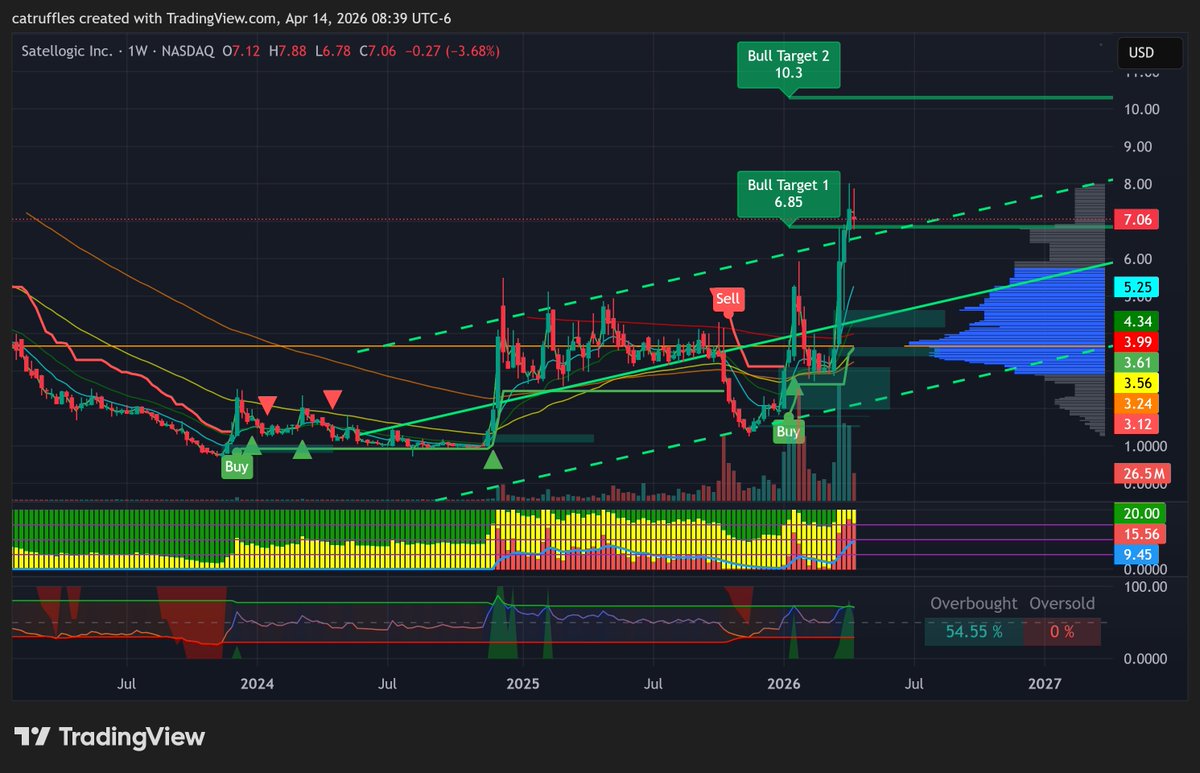1200x773 pixels.
Task: Click the cyan 5.25 price tag
Action: point(1135,286)
